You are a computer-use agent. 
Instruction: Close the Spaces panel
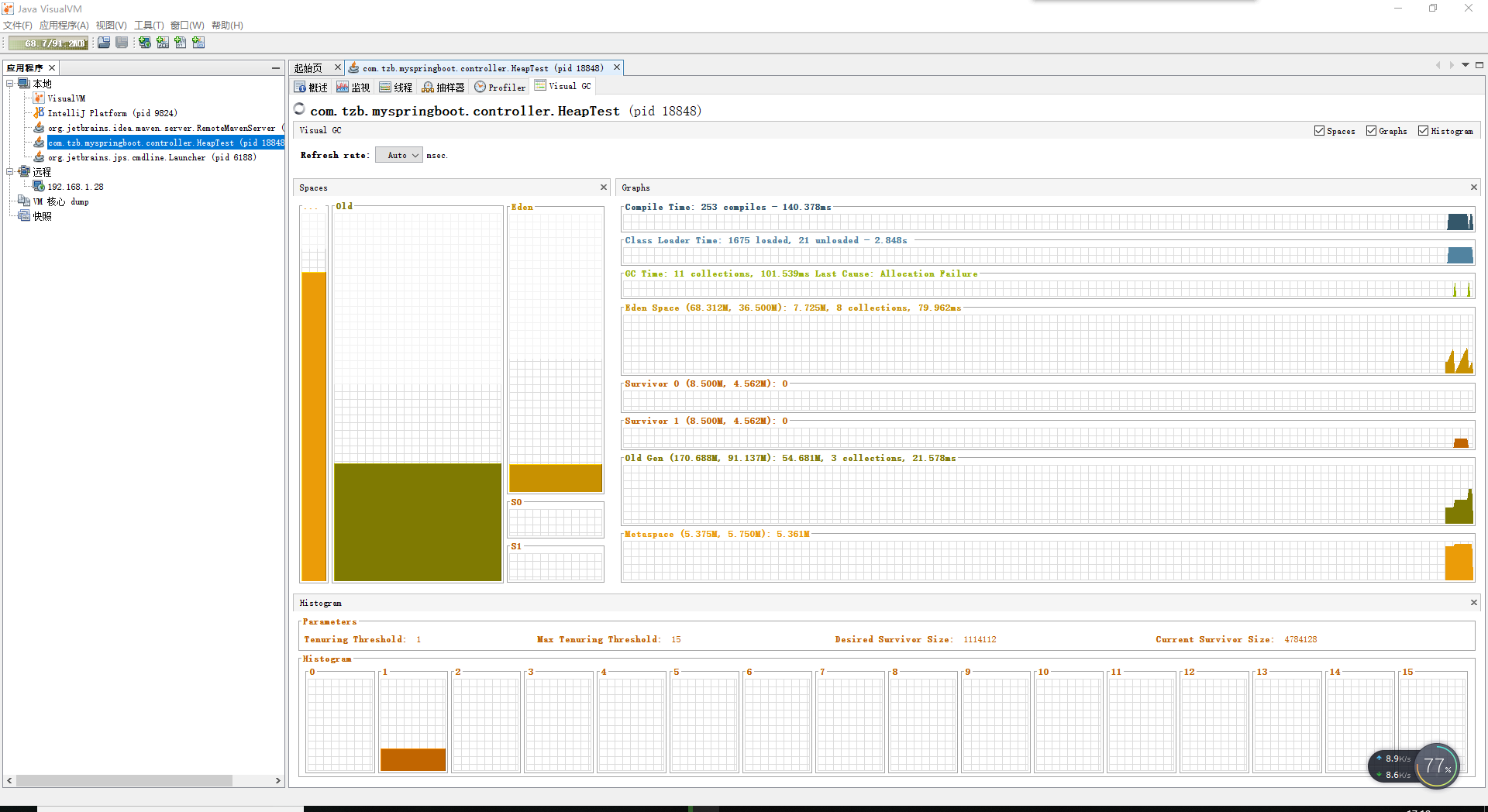tap(604, 188)
